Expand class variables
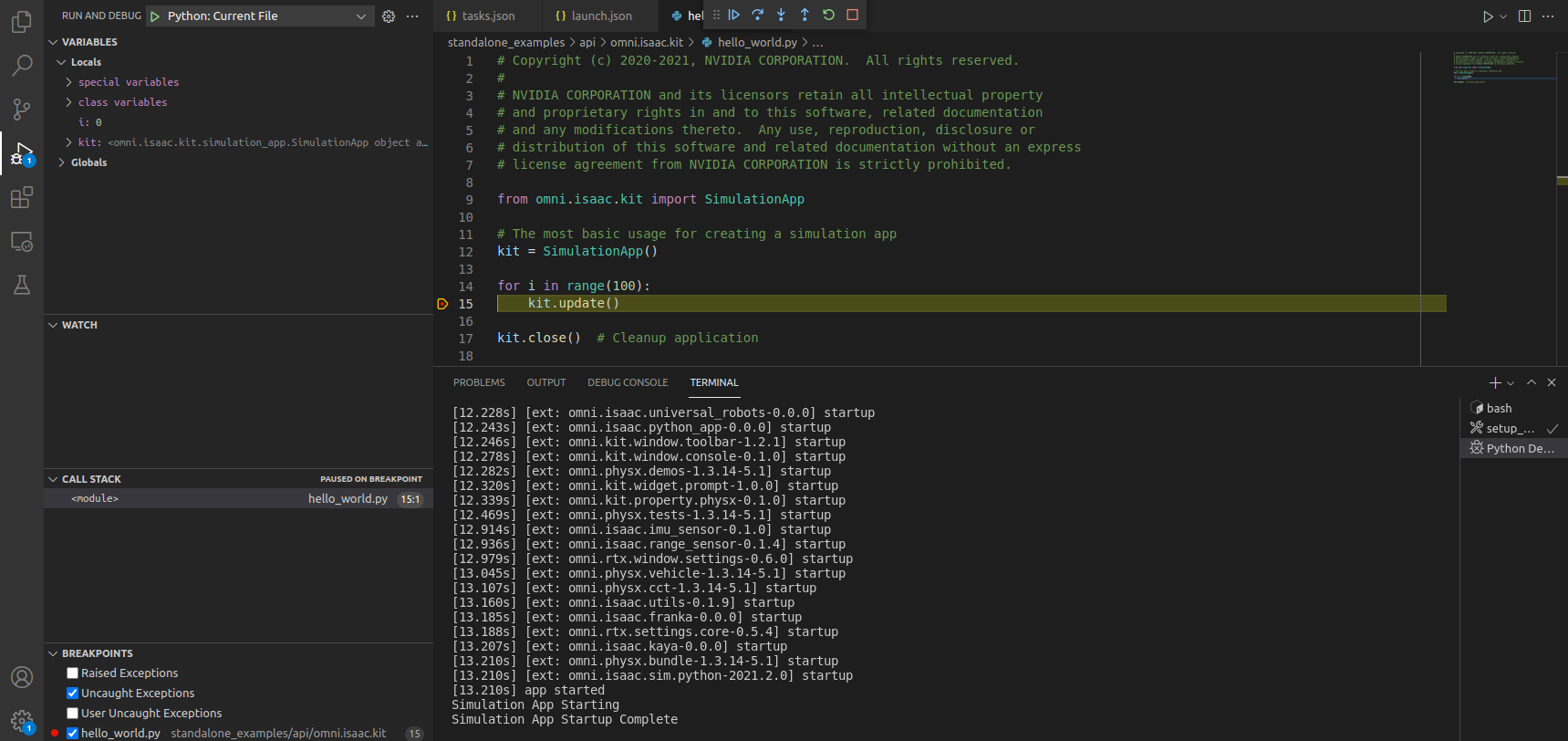This screenshot has width=1568, height=741. 68,102
